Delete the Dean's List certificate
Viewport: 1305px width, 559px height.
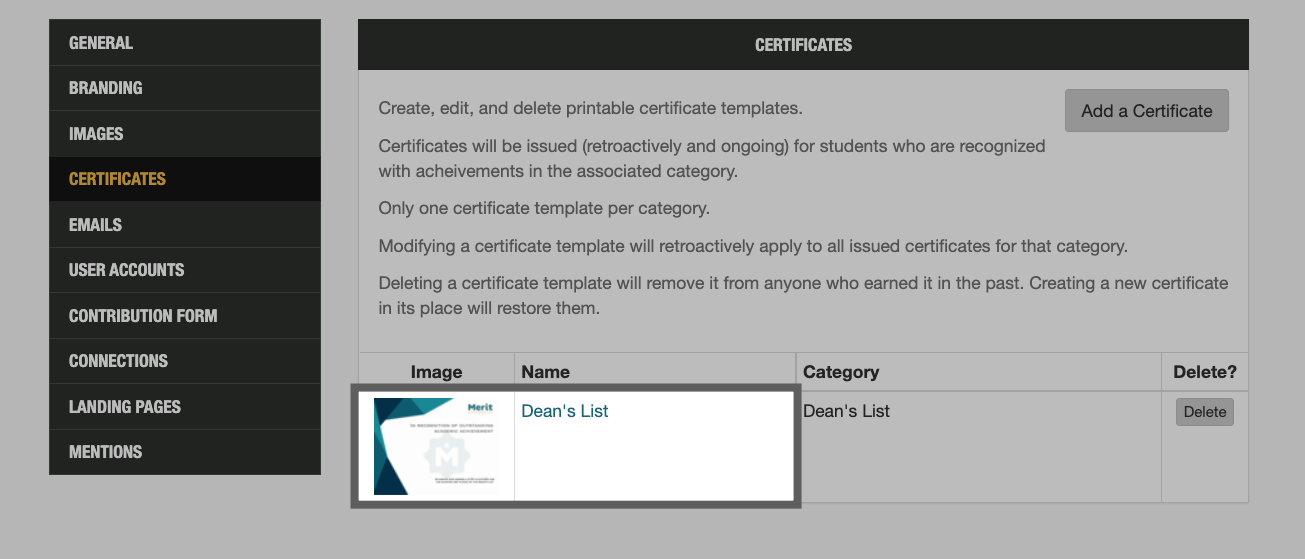point(1204,412)
